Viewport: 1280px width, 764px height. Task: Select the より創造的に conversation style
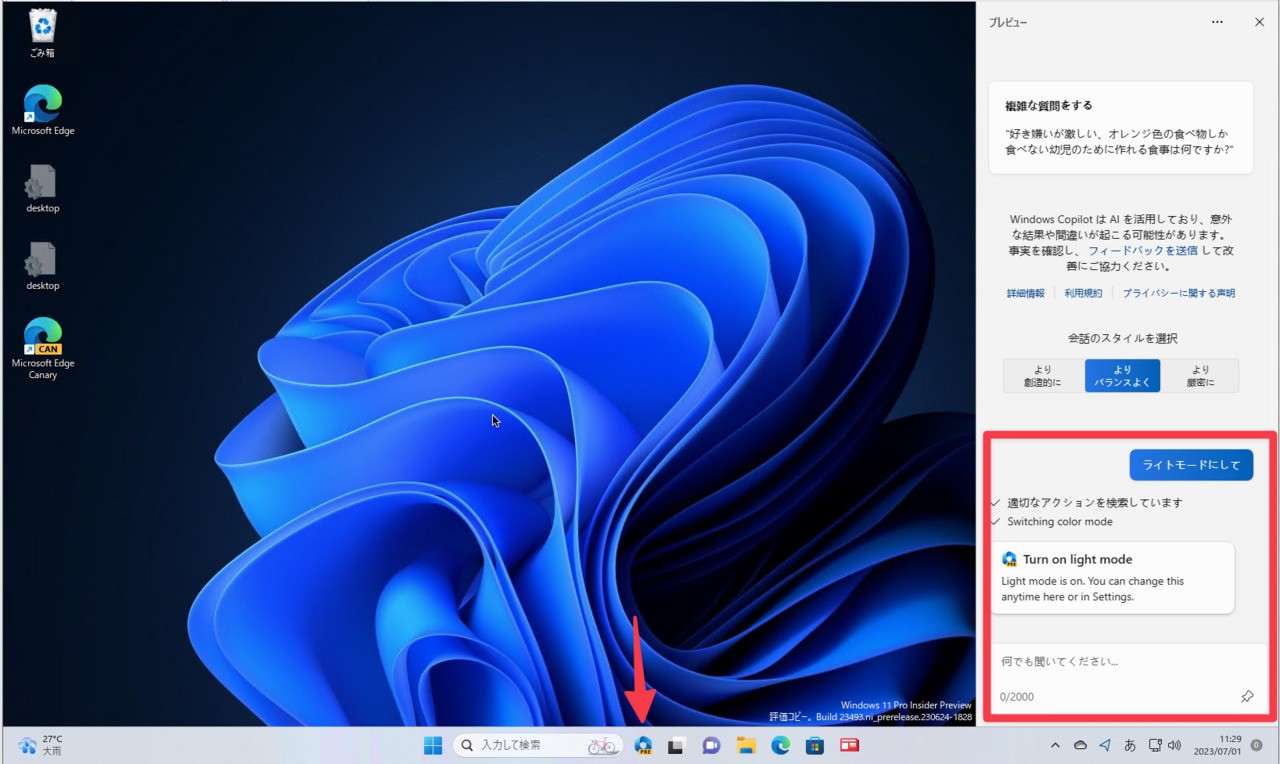[x=1042, y=375]
